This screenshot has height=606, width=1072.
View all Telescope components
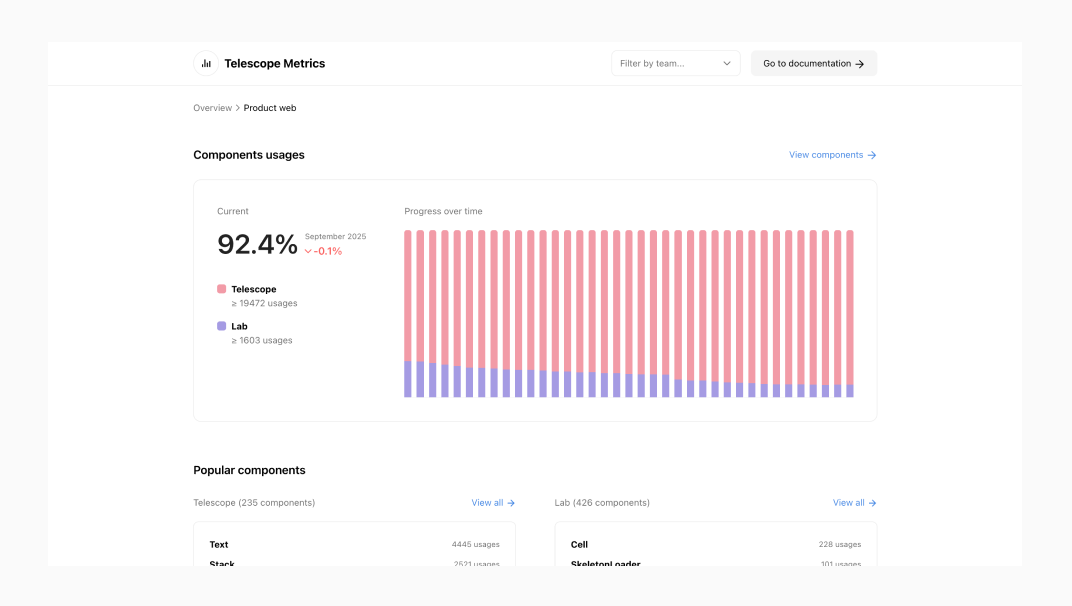click(487, 503)
